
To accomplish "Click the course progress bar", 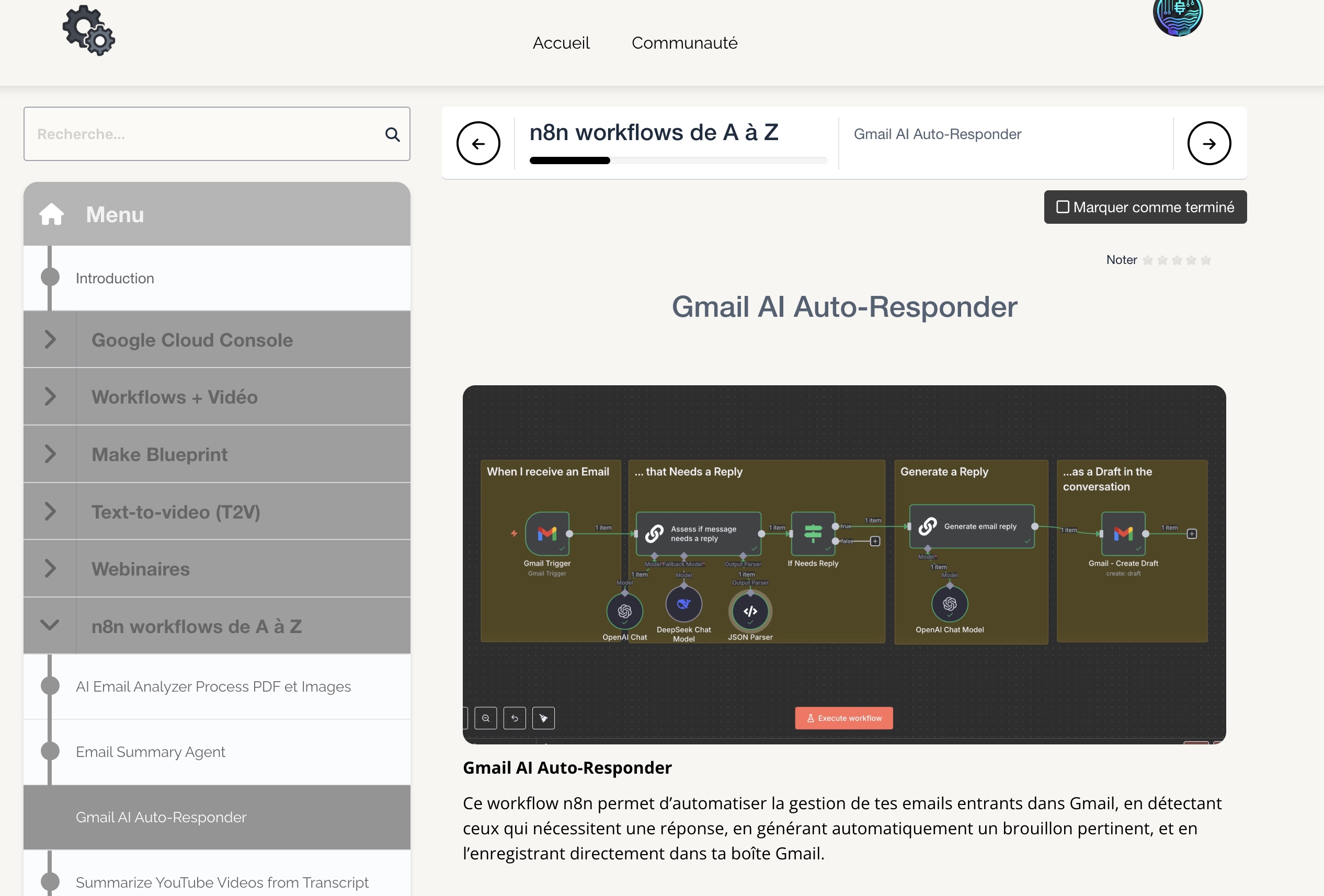I will coord(678,160).
